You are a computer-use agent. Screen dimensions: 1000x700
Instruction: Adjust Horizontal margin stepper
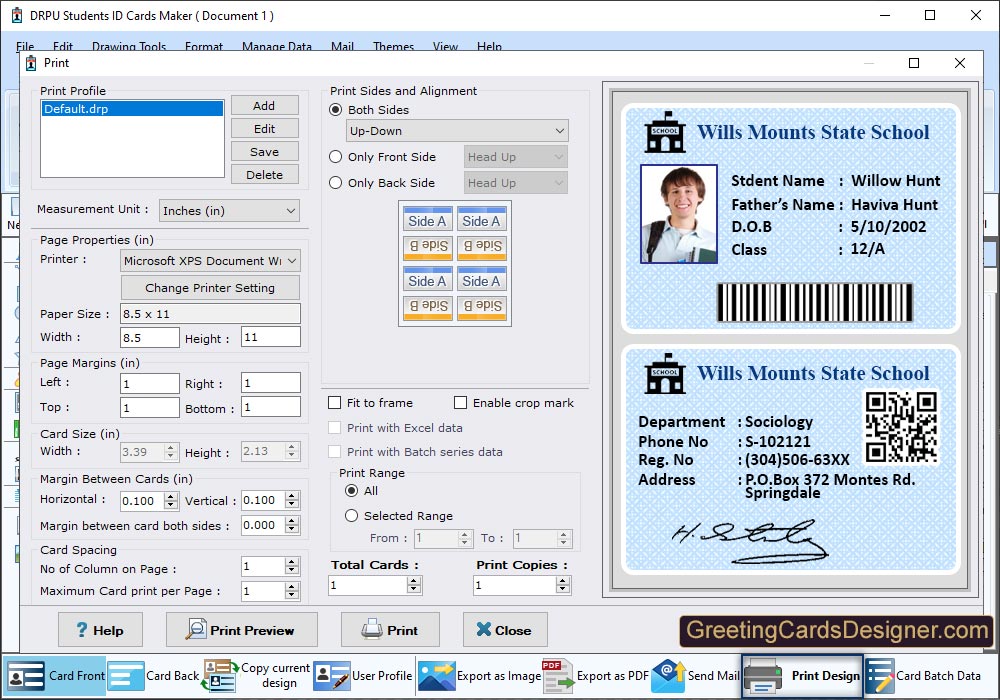(x=170, y=500)
